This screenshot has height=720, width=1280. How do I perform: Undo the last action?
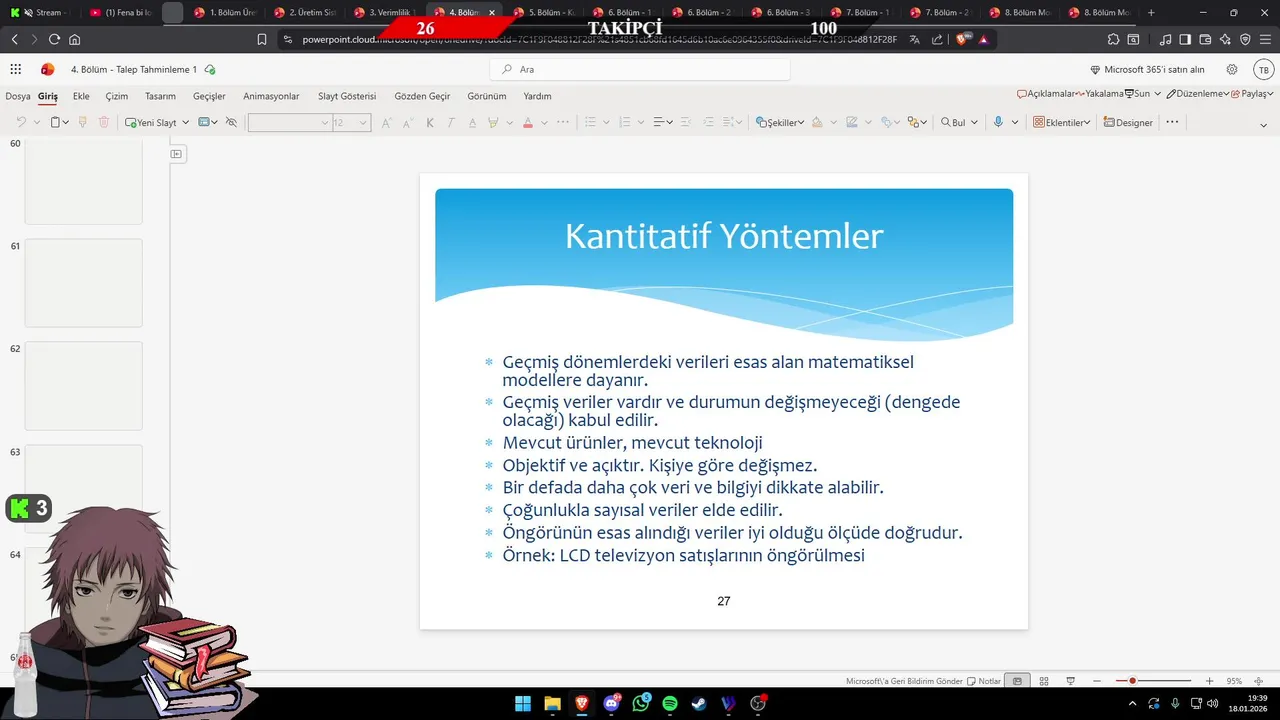point(20,122)
